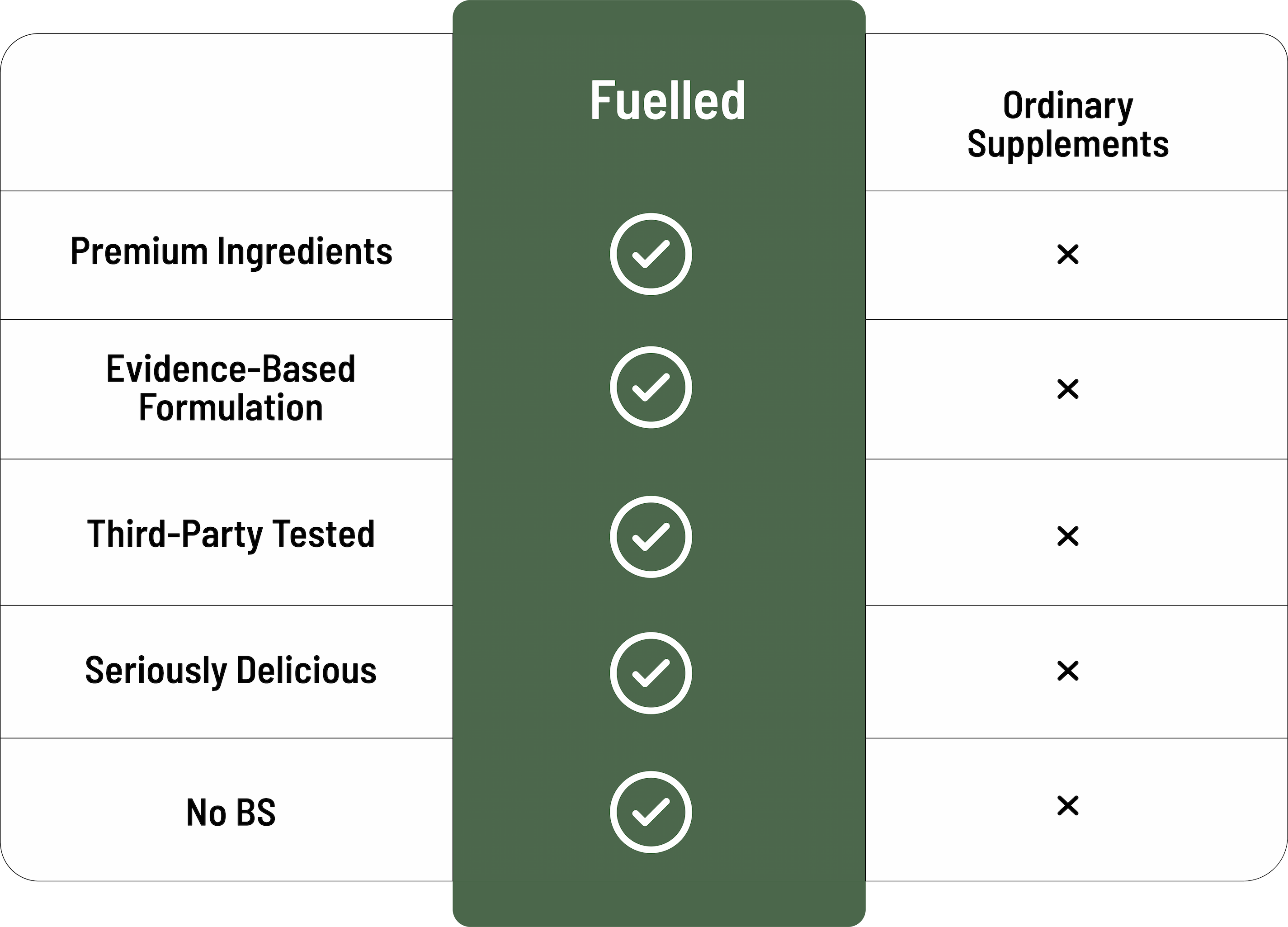The image size is (1288, 927).
Task: Click the No BS row label
Action: (231, 812)
